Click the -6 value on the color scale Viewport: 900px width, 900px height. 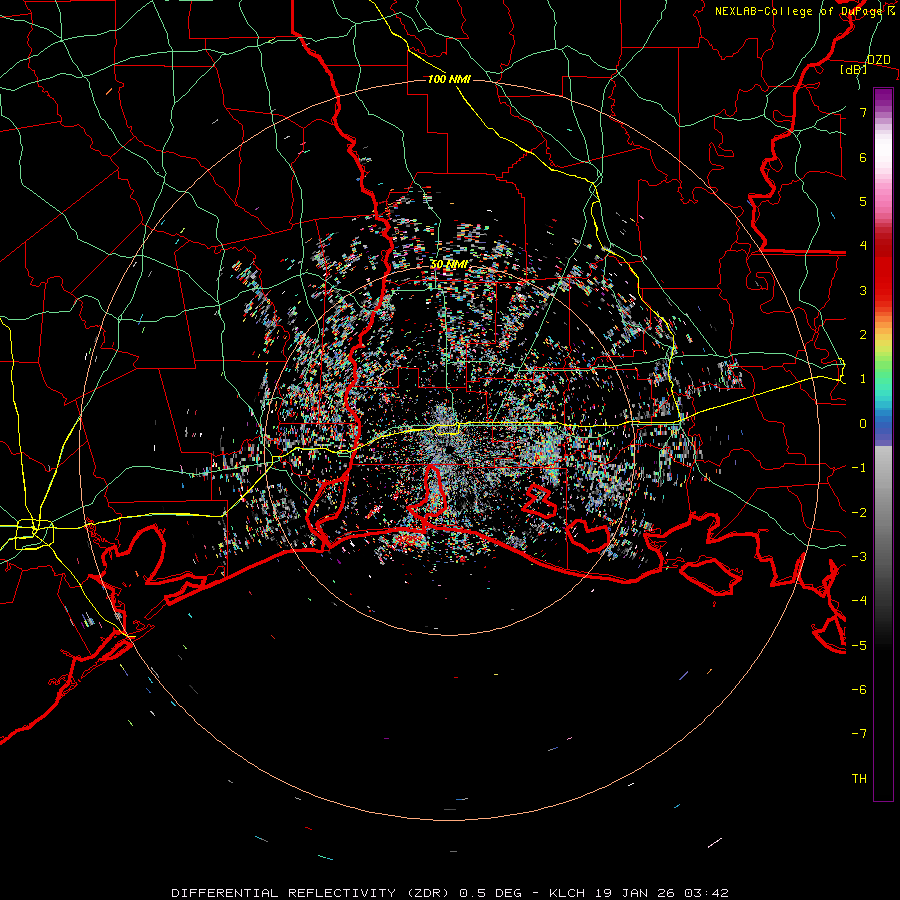point(859,689)
